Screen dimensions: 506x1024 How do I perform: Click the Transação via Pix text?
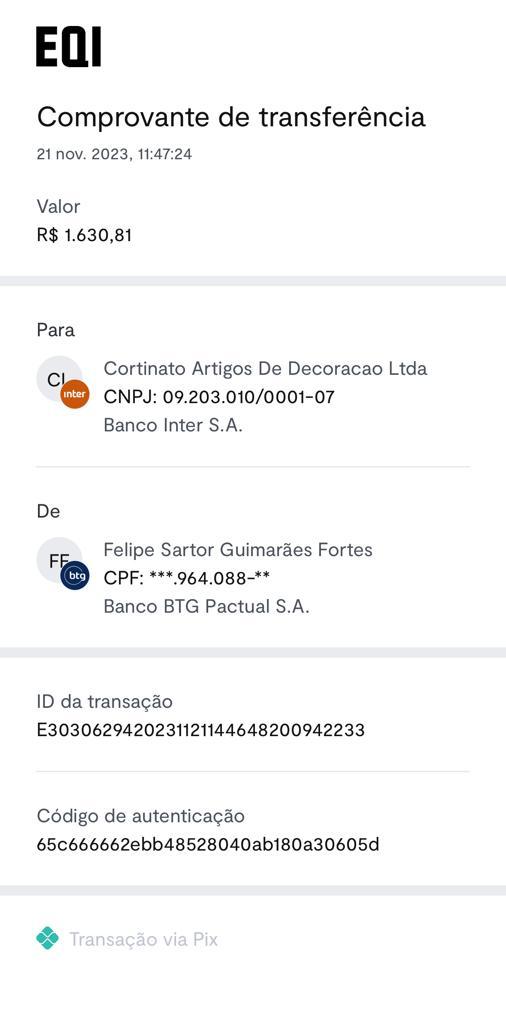pyautogui.click(x=144, y=940)
